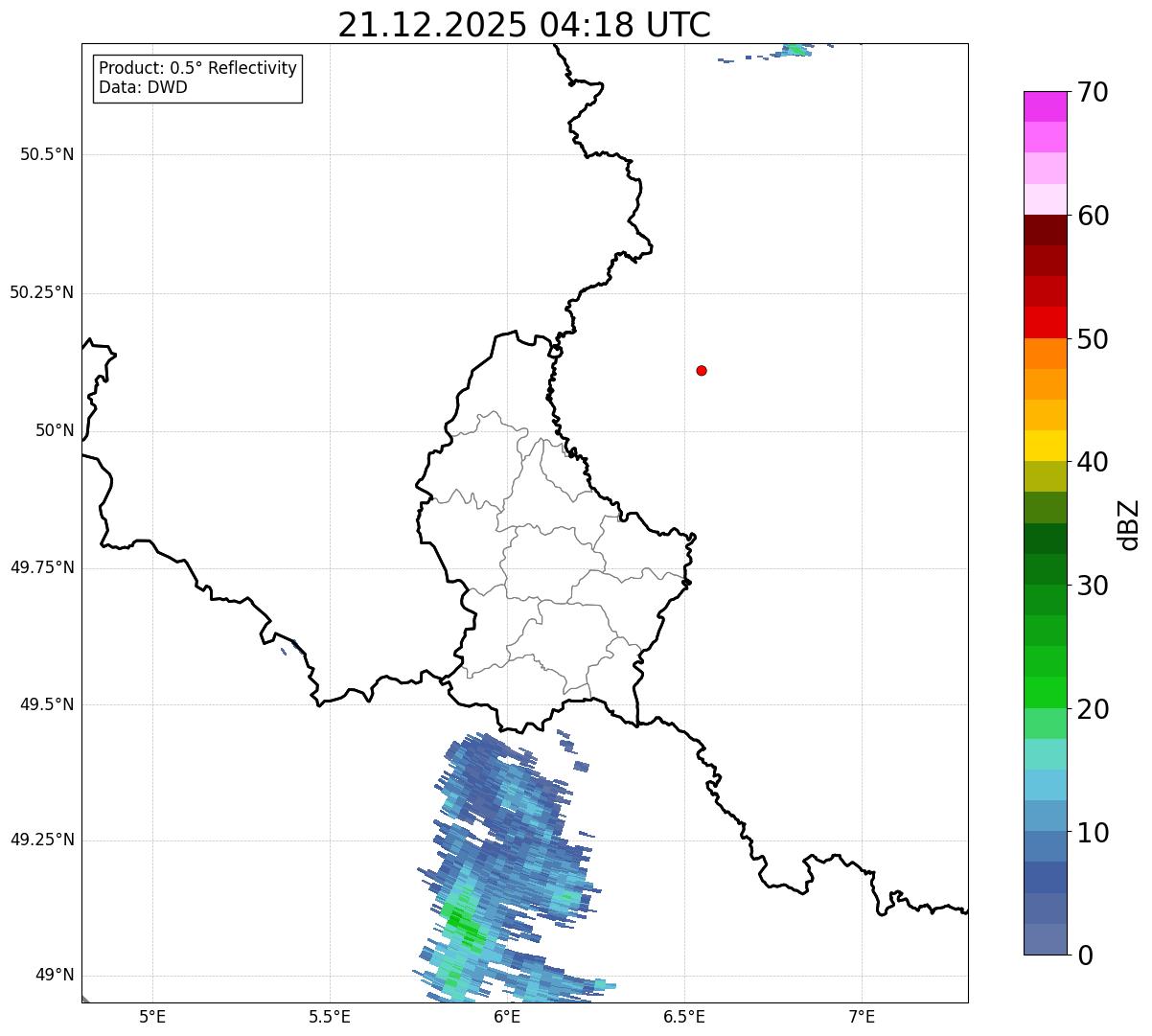Click the "50°N" latitude label
1152x1036 pixels.
(56, 430)
